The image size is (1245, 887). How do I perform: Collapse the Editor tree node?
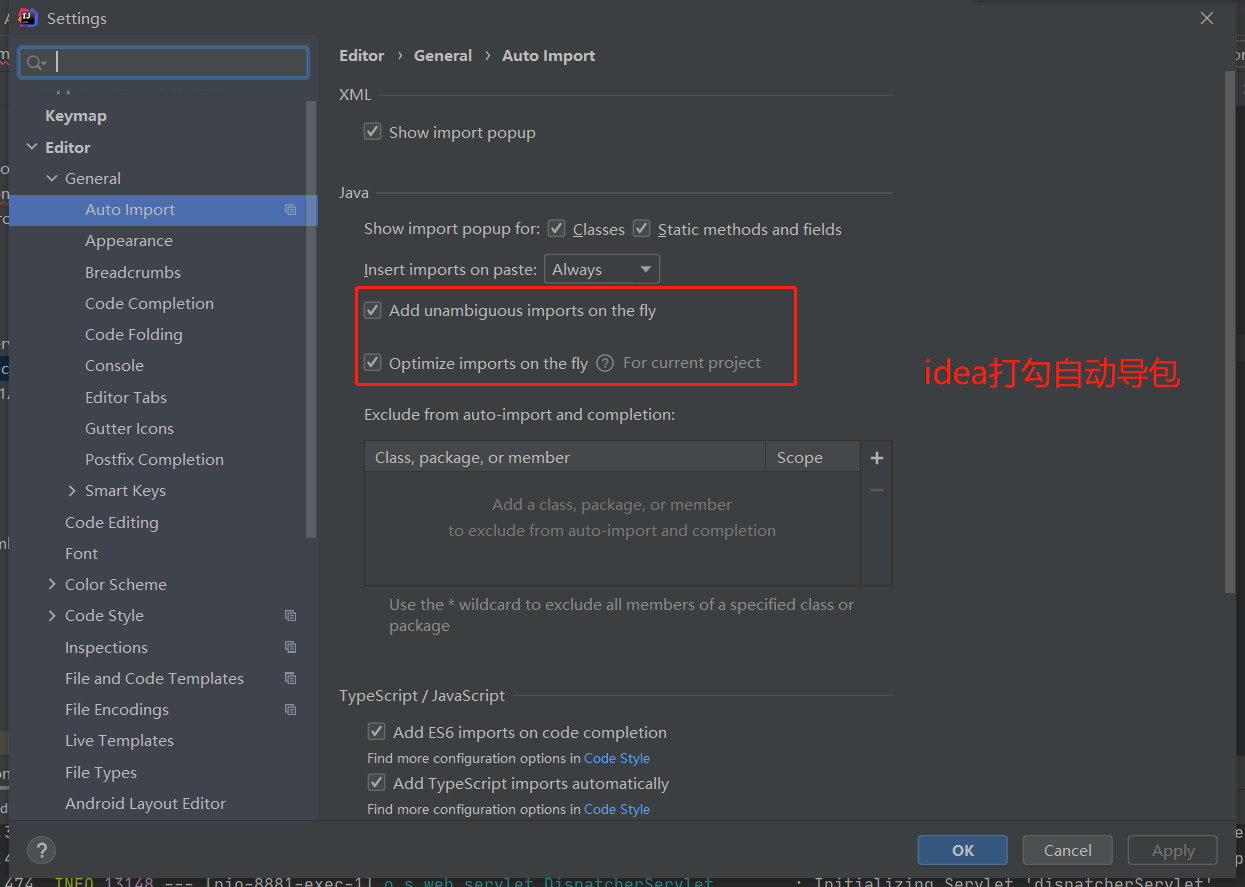coord(31,147)
